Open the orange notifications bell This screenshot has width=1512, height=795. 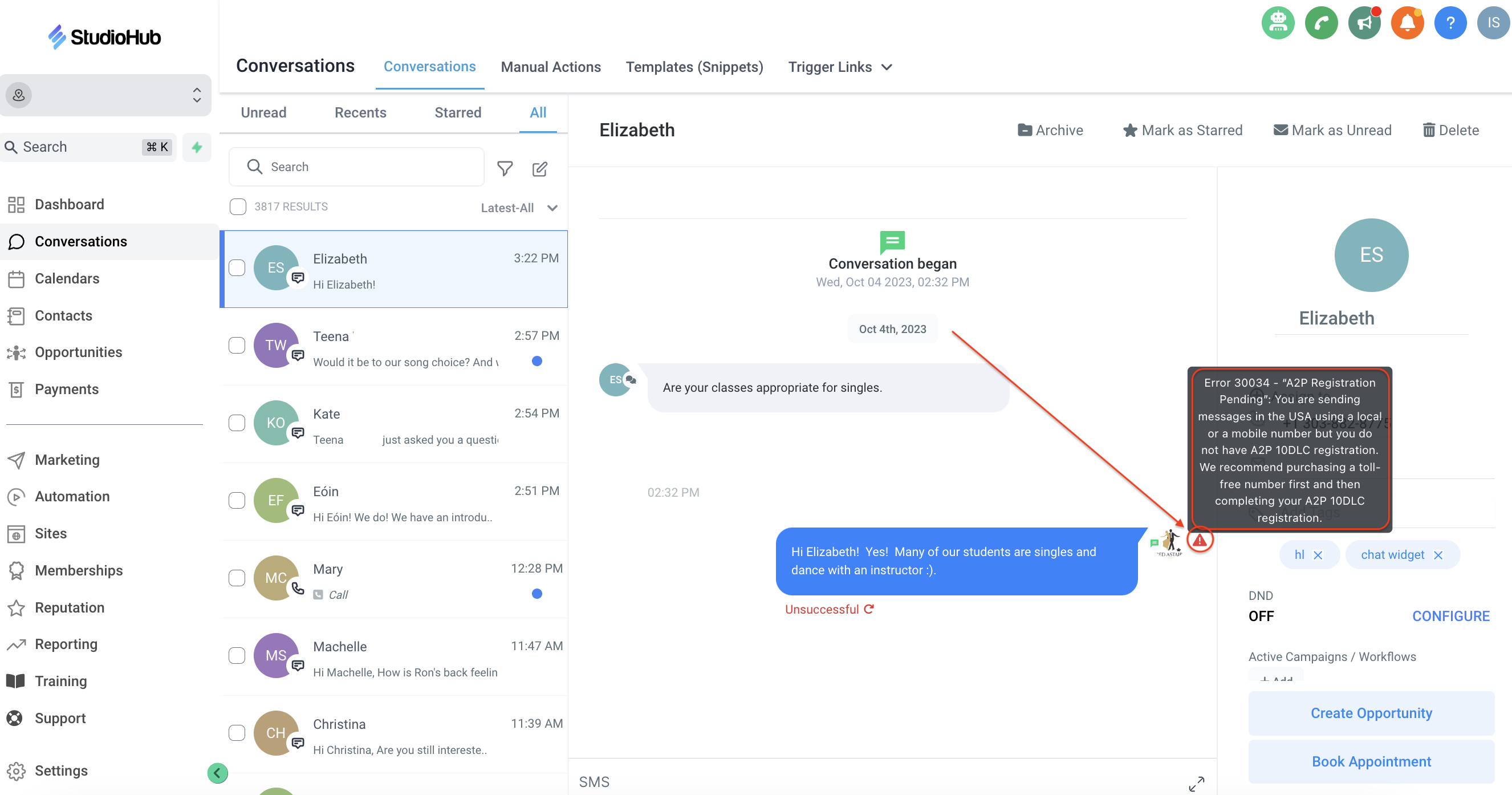point(1407,23)
